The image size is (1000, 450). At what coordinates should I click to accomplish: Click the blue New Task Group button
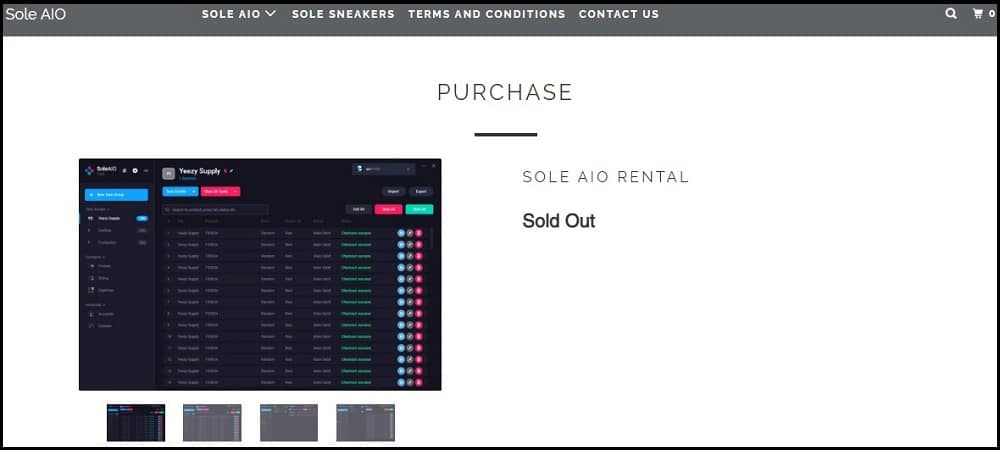116,194
